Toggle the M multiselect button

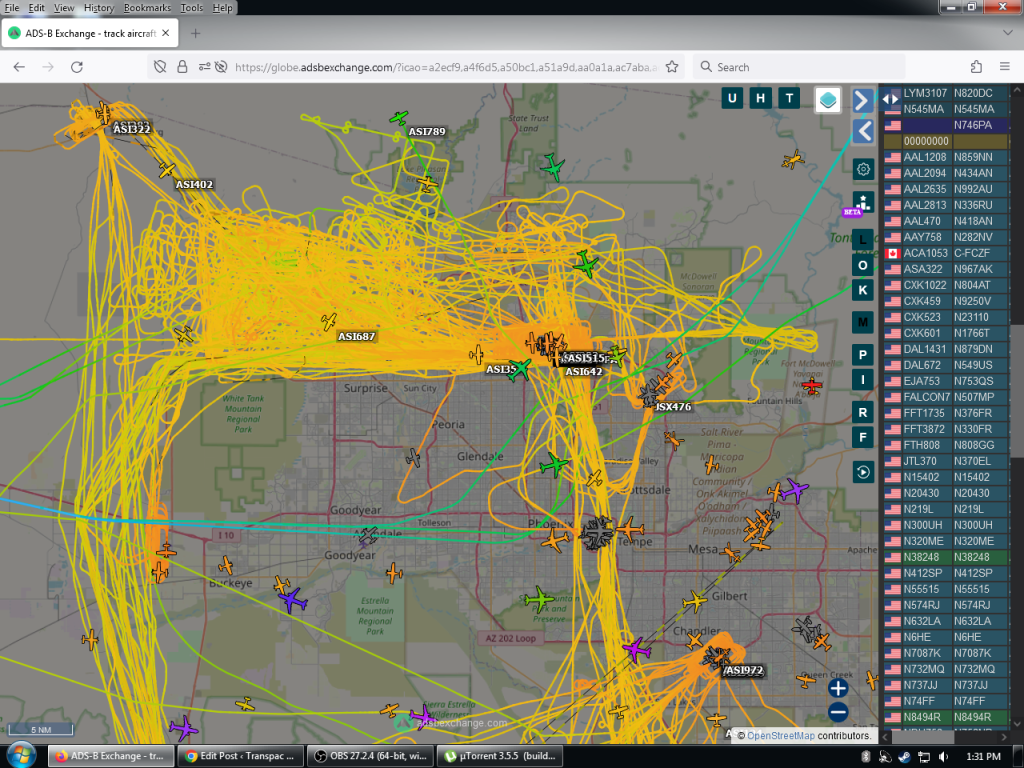click(863, 323)
